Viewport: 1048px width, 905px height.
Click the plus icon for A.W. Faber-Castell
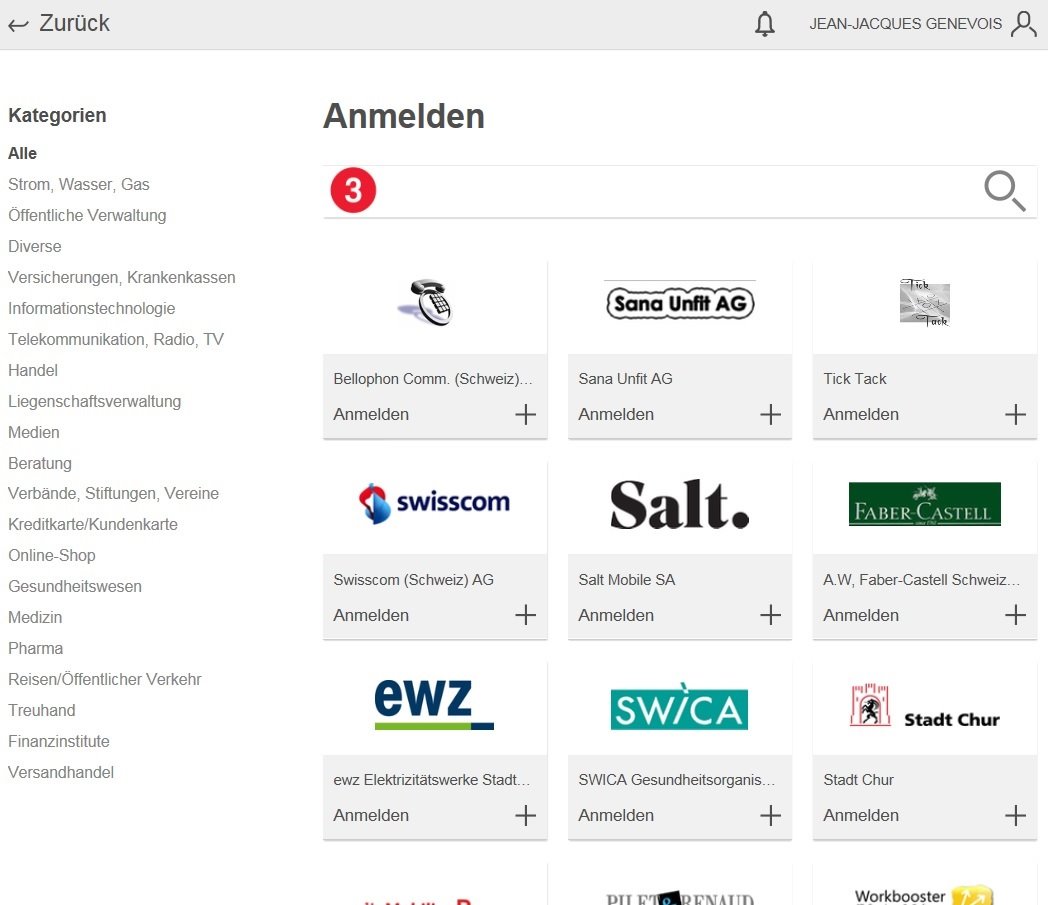coord(1015,615)
